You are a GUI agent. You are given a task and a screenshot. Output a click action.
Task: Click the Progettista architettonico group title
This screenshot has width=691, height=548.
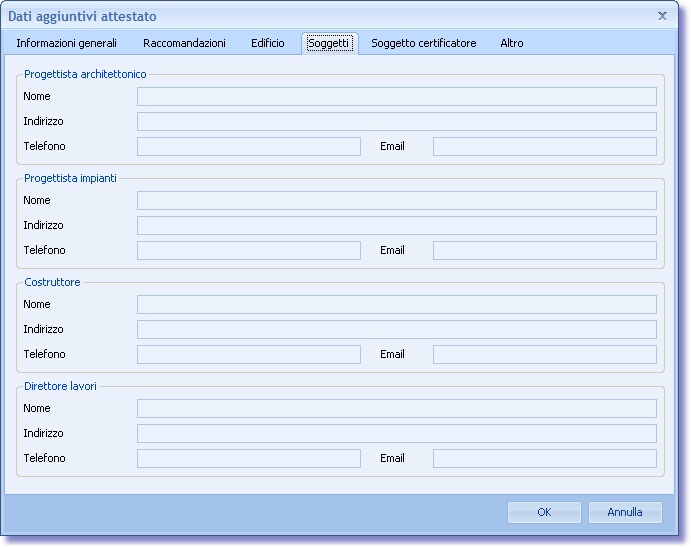85,74
